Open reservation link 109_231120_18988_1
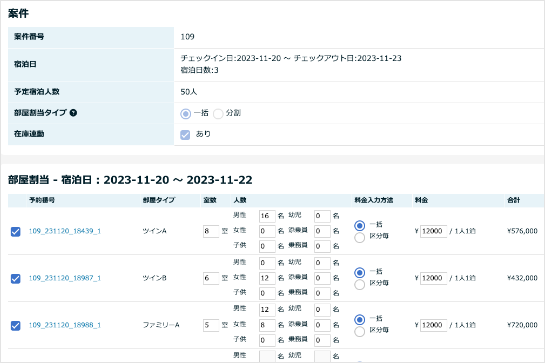Image resolution: width=545 pixels, height=363 pixels. (x=65, y=325)
